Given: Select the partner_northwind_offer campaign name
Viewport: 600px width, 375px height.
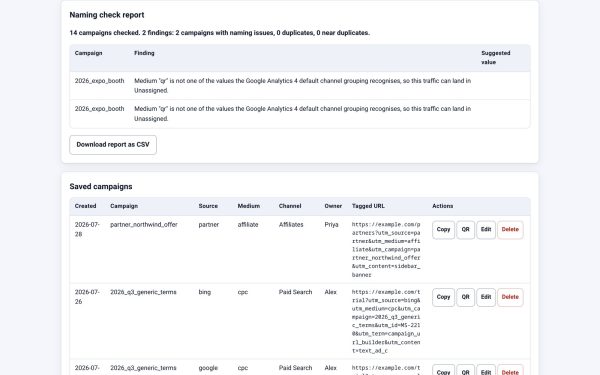Looking at the screenshot, I should pos(144,225).
